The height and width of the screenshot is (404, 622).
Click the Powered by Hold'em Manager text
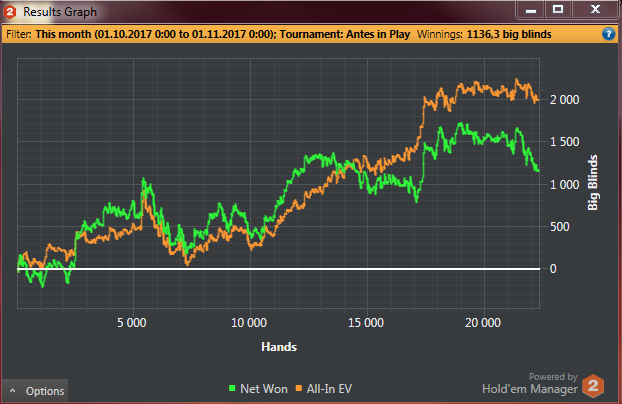(x=530, y=383)
